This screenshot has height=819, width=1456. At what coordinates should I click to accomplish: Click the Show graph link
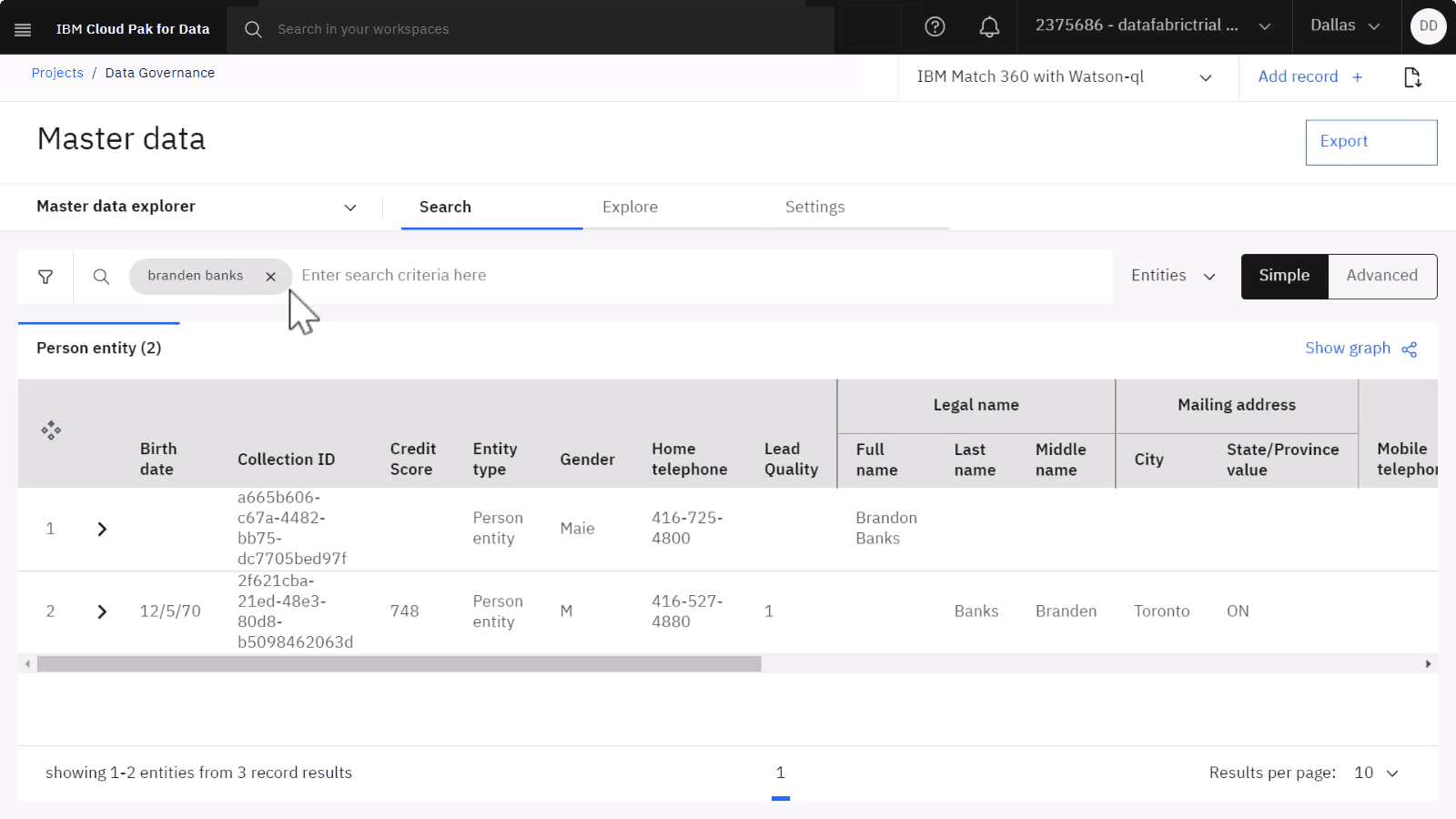click(x=1347, y=349)
